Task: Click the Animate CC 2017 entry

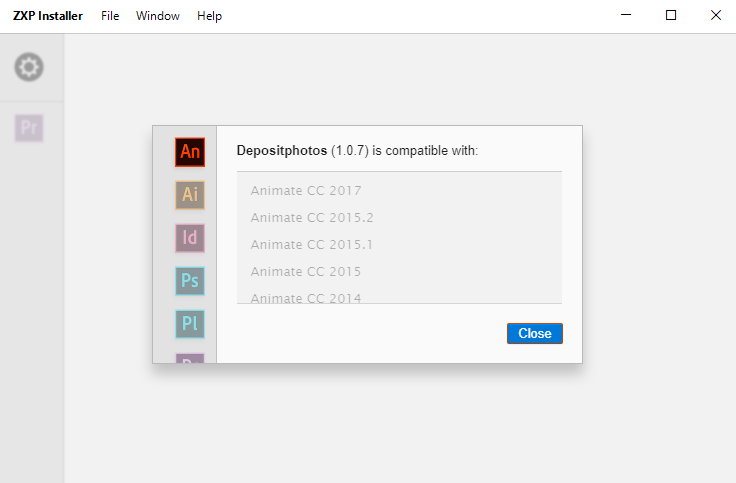Action: coord(306,191)
